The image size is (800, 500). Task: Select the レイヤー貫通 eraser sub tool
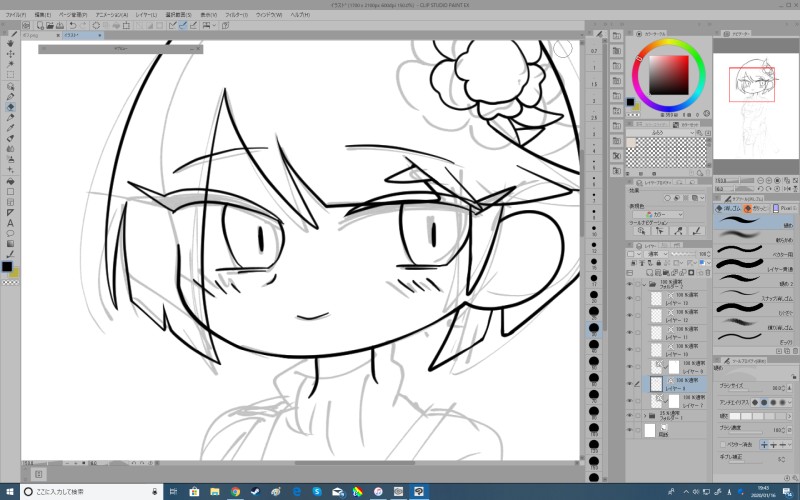pyautogui.click(x=754, y=265)
